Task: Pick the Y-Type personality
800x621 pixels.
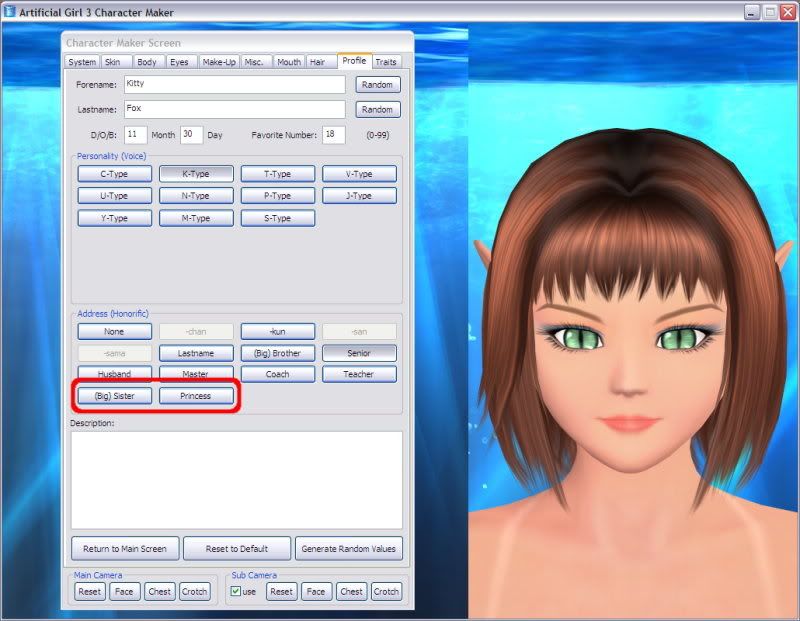Action: (x=114, y=218)
